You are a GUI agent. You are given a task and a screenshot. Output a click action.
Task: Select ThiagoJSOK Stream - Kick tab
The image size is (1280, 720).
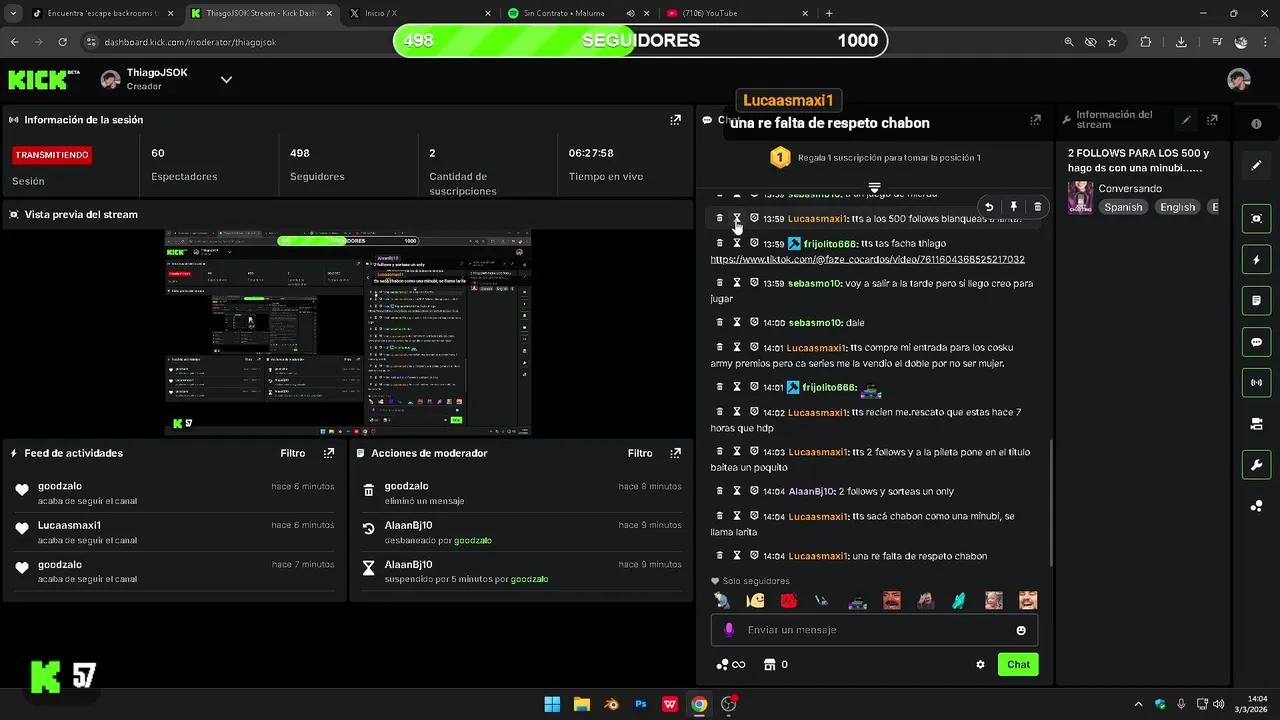click(x=260, y=13)
